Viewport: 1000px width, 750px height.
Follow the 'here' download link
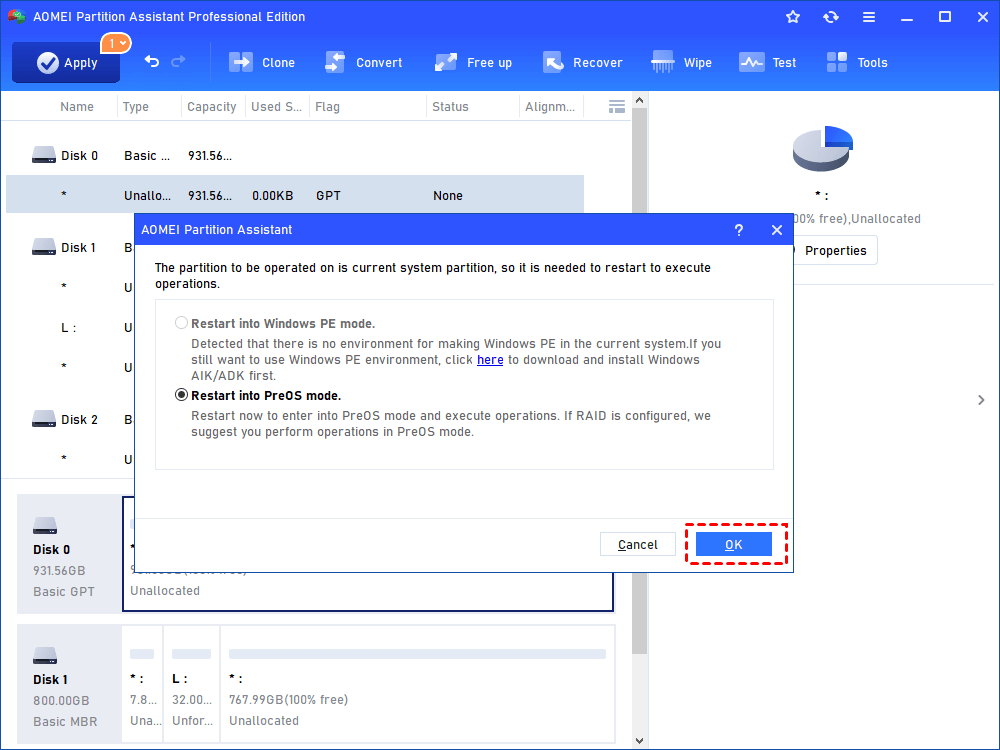pos(490,360)
